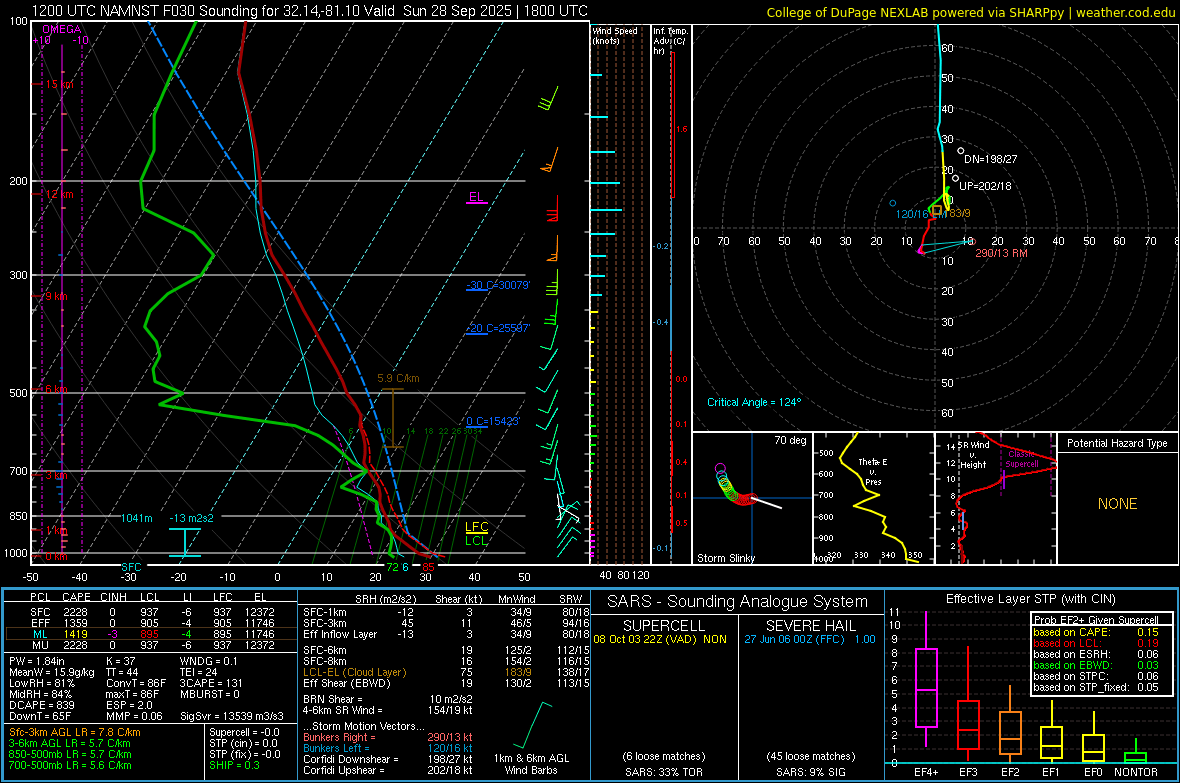Select the MU parcel row
The height and width of the screenshot is (783, 1180).
[x=151, y=645]
